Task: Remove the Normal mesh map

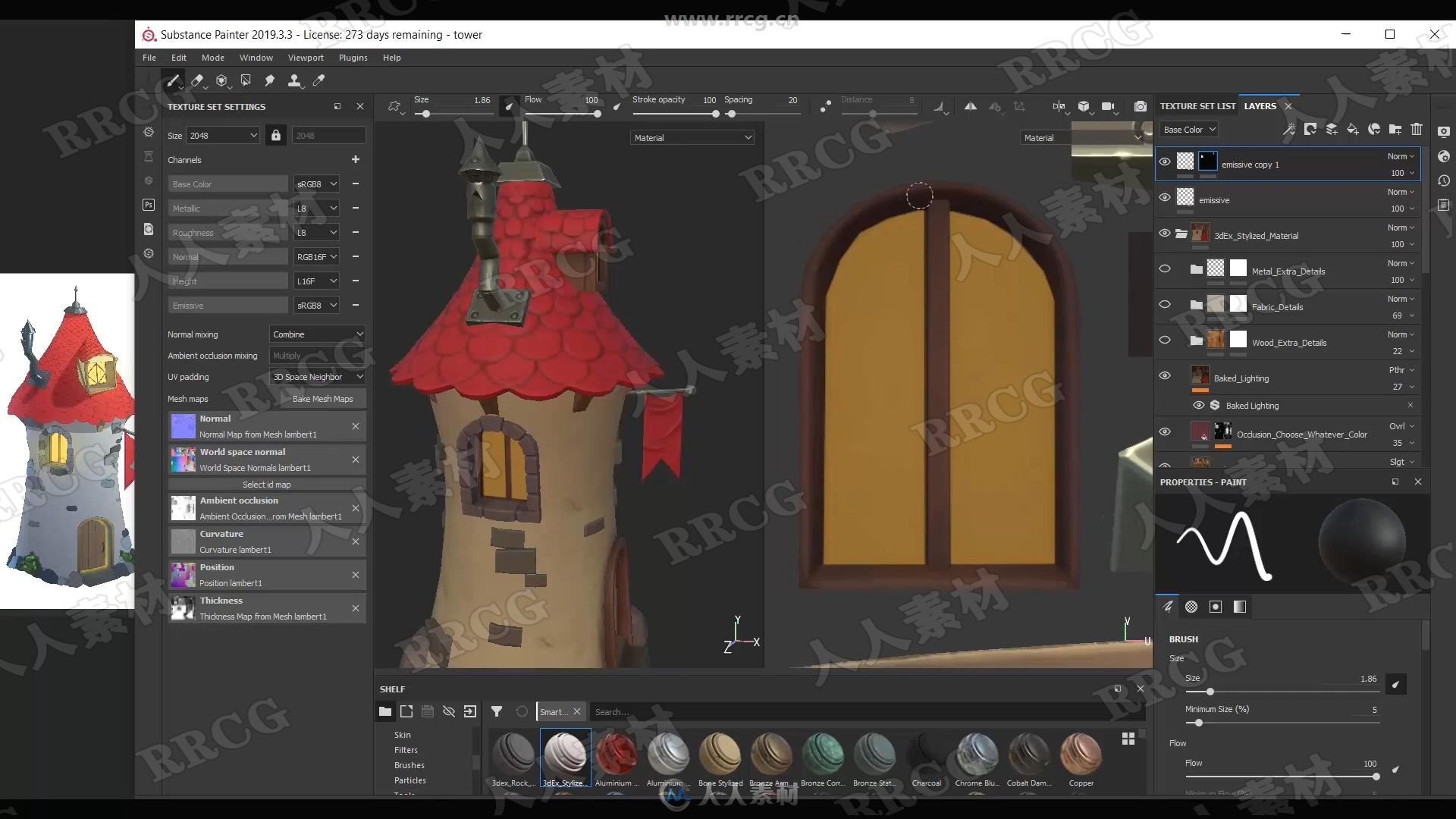Action: point(356,426)
